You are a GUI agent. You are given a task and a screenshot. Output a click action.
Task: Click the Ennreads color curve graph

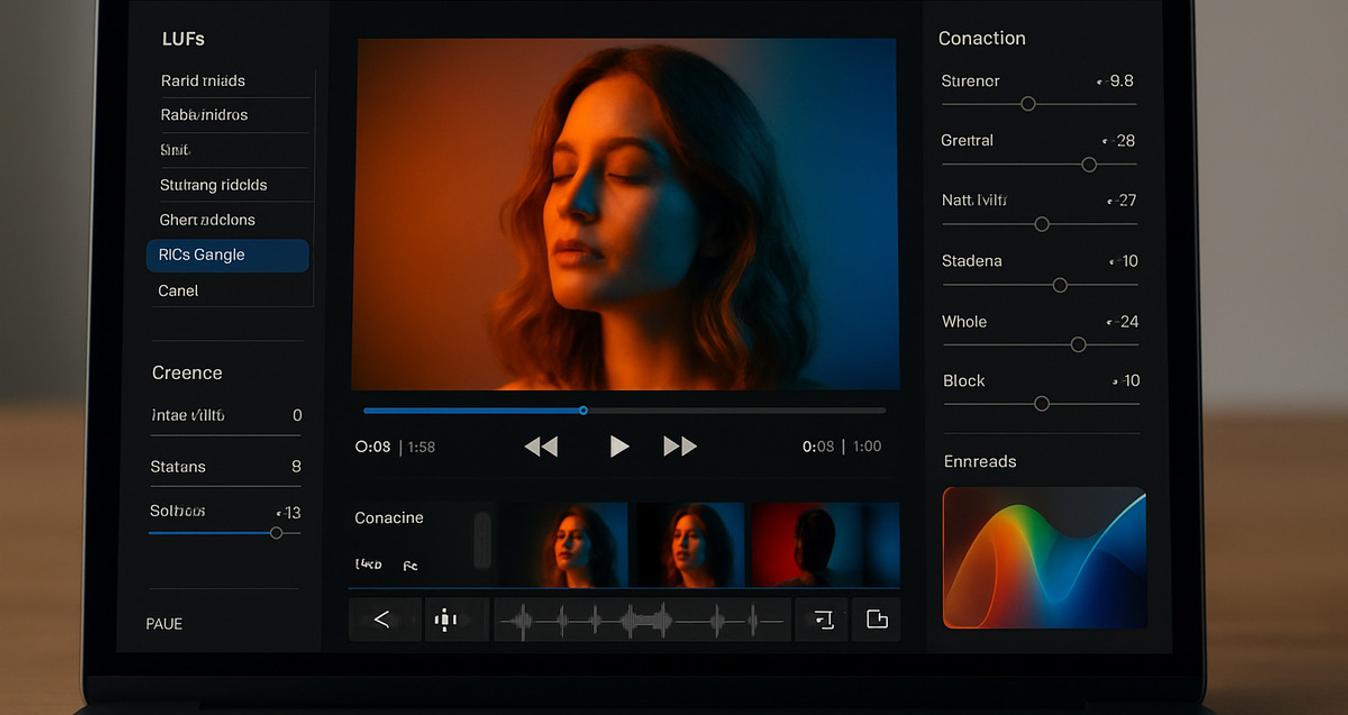[x=1044, y=558]
